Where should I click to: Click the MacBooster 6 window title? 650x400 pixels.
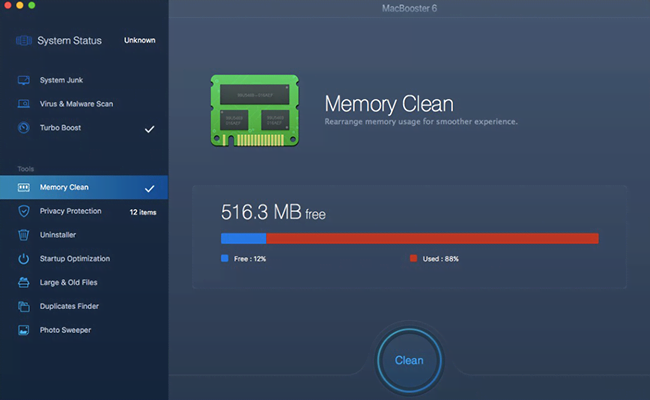pyautogui.click(x=410, y=8)
